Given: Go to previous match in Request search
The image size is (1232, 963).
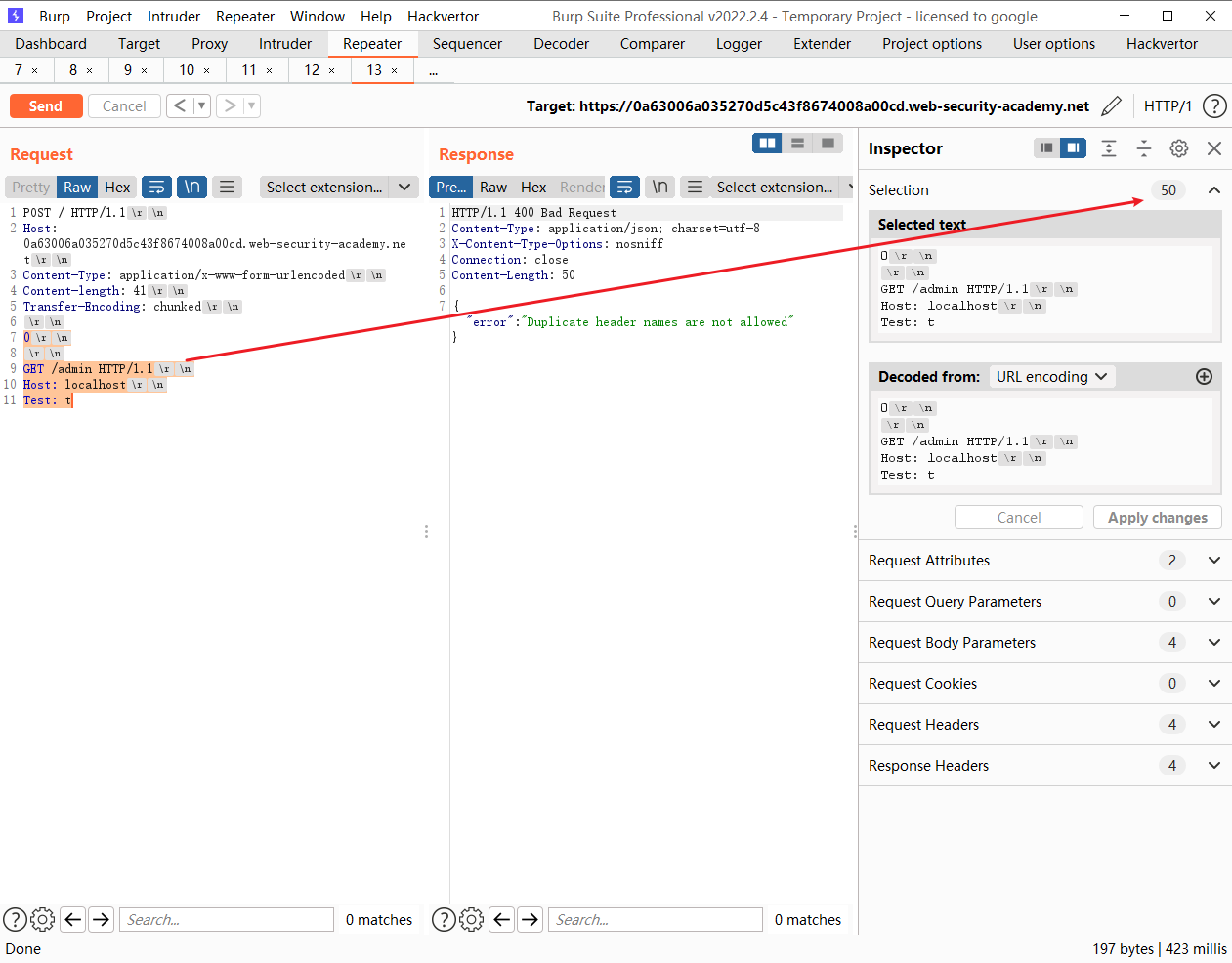Looking at the screenshot, I should point(73,919).
